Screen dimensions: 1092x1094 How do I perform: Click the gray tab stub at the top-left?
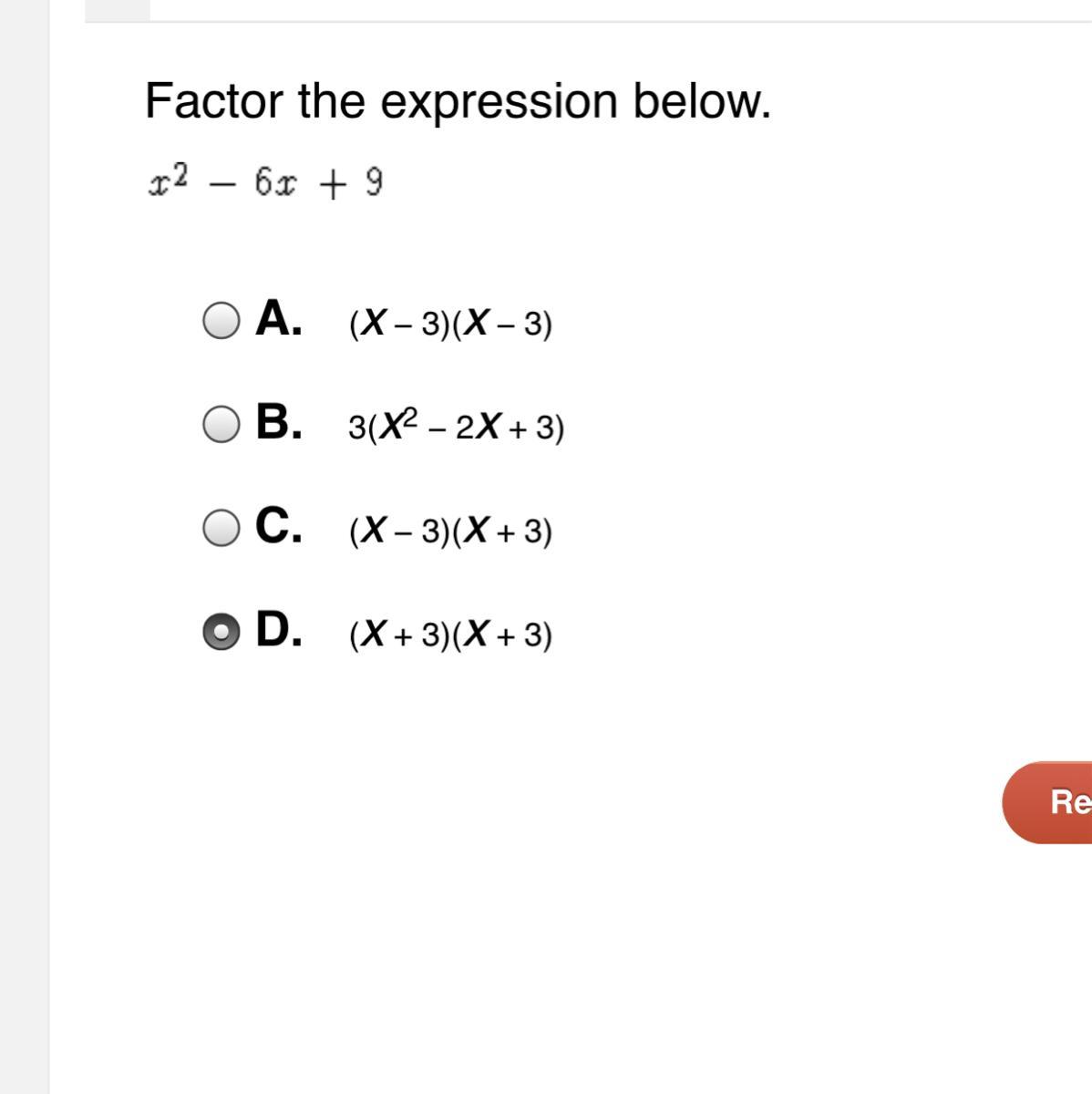click(118, 10)
